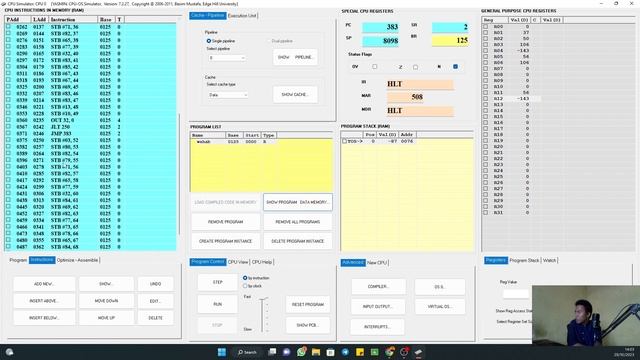Screen dimensions: 640x360
Task: Click the Val (D) register column header
Action: [x=519, y=20]
